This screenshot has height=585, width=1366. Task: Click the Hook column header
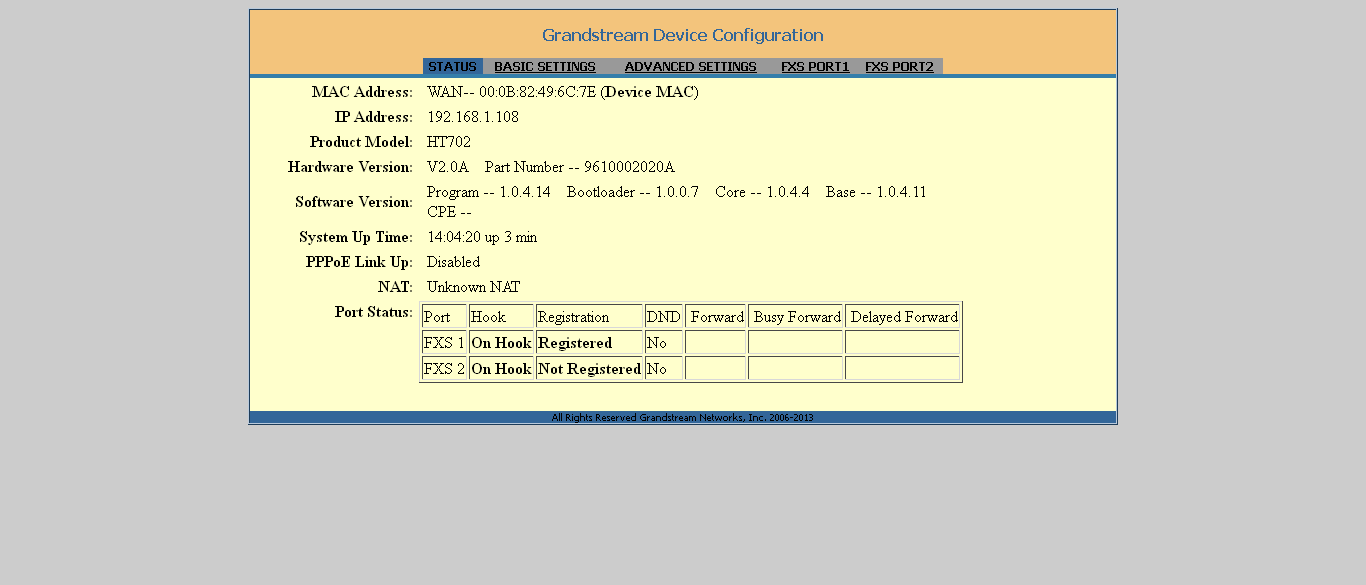[501, 317]
